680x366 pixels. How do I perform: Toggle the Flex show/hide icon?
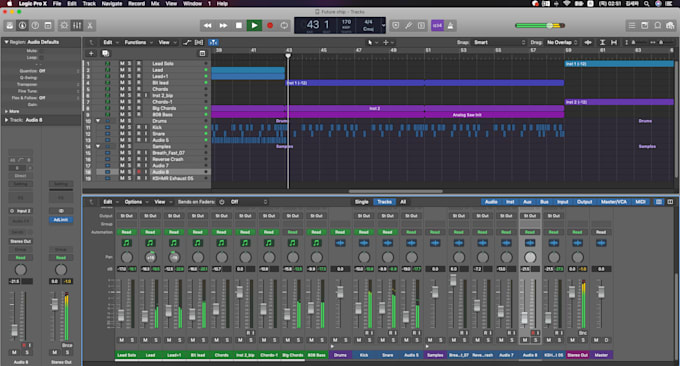click(199, 42)
